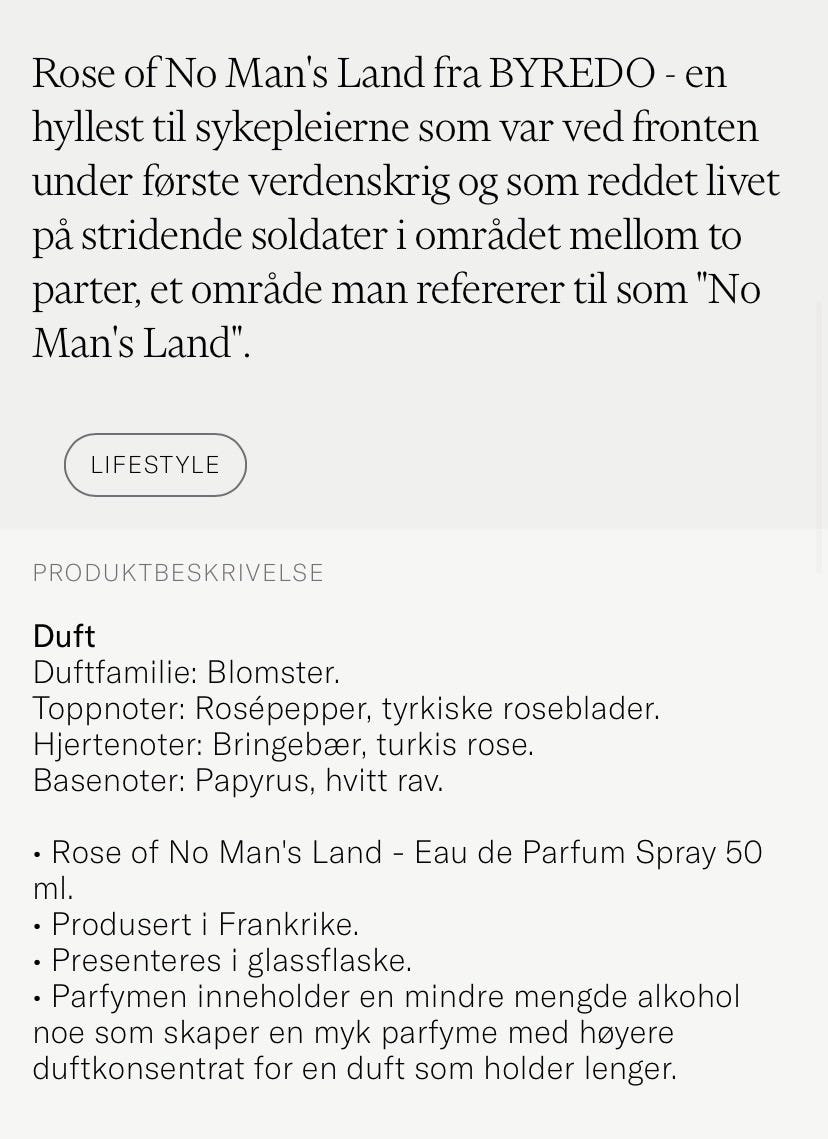Click the Basenoter Papyrus line

238,781
